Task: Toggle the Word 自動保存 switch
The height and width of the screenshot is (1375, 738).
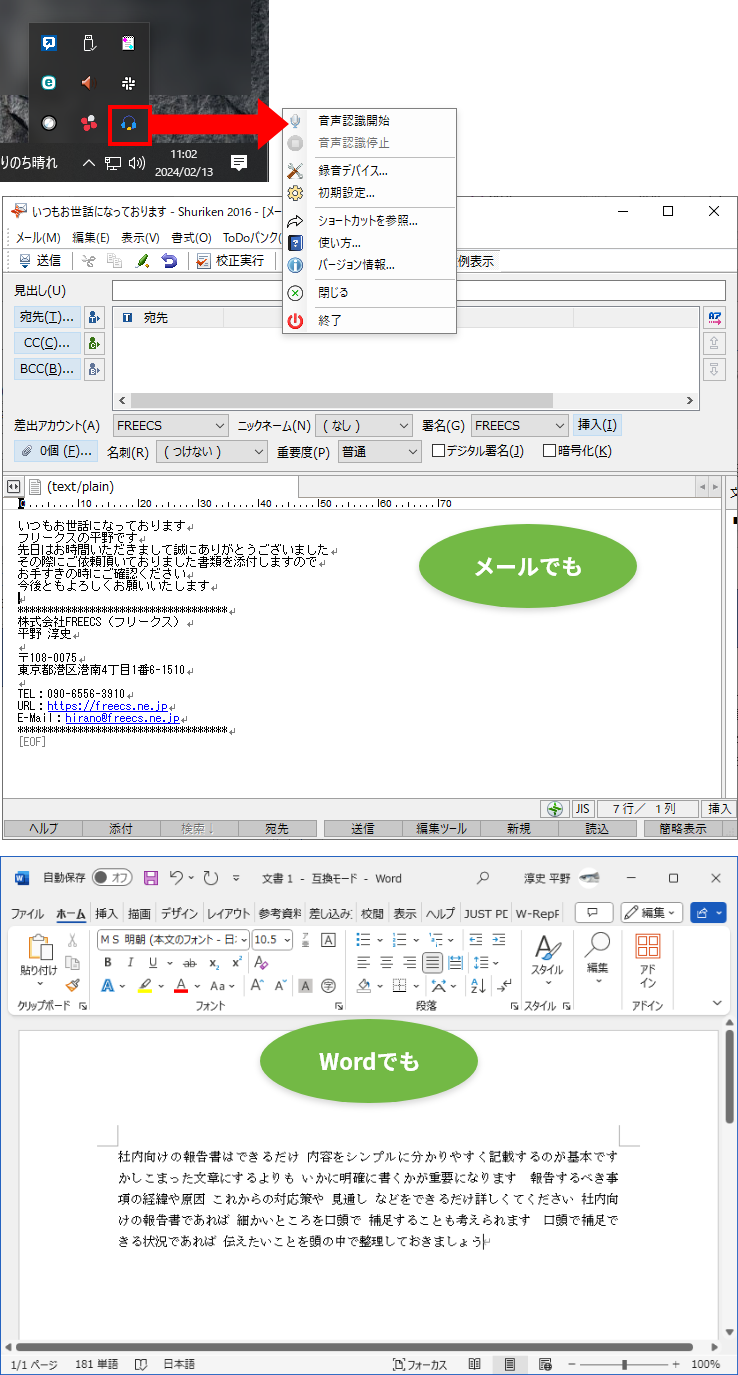Action: (x=112, y=878)
